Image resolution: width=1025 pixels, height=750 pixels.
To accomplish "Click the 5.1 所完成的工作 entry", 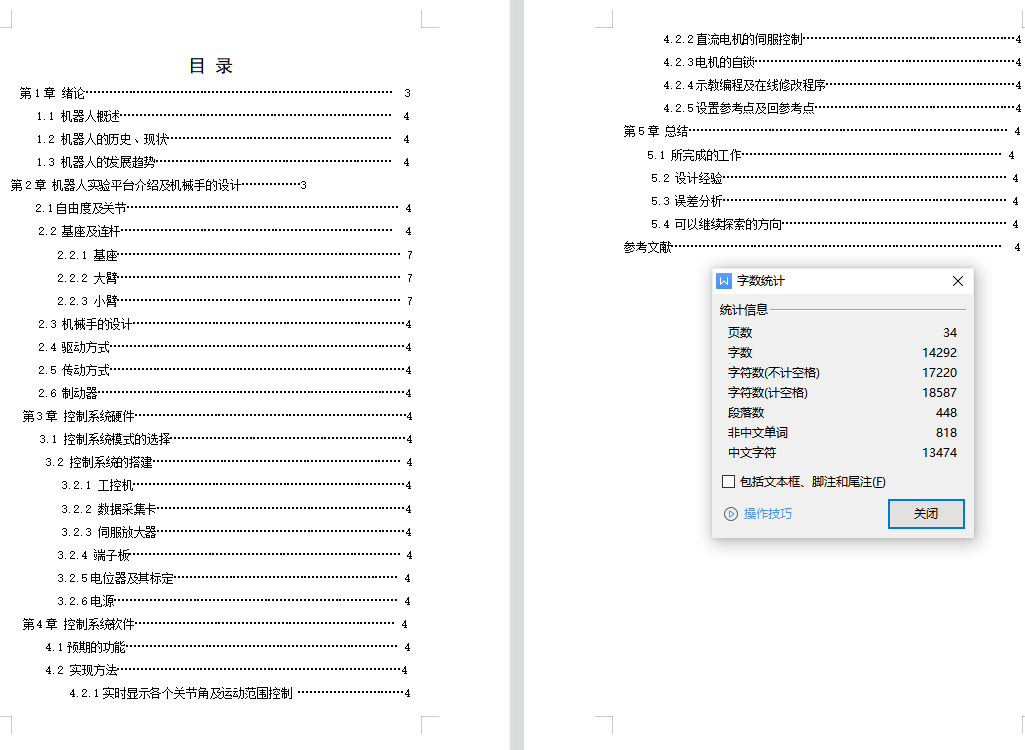I will click(831, 156).
